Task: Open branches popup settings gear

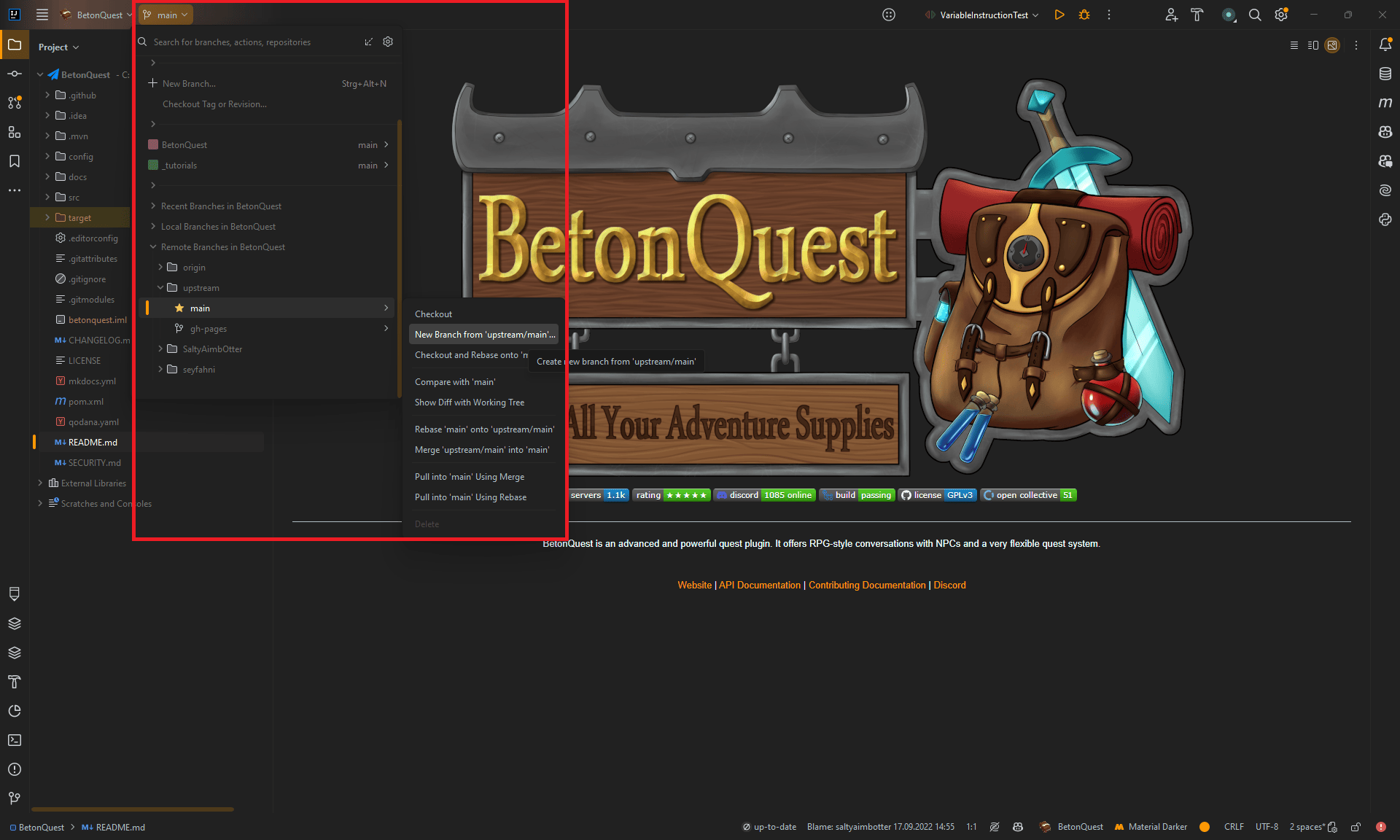Action: [388, 42]
